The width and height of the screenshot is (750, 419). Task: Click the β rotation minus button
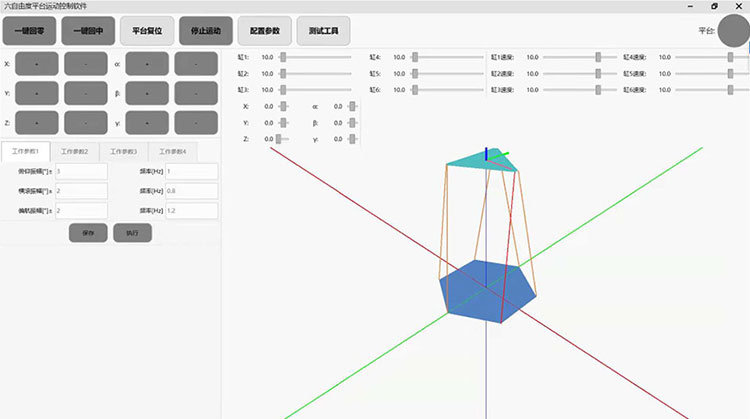point(197,93)
